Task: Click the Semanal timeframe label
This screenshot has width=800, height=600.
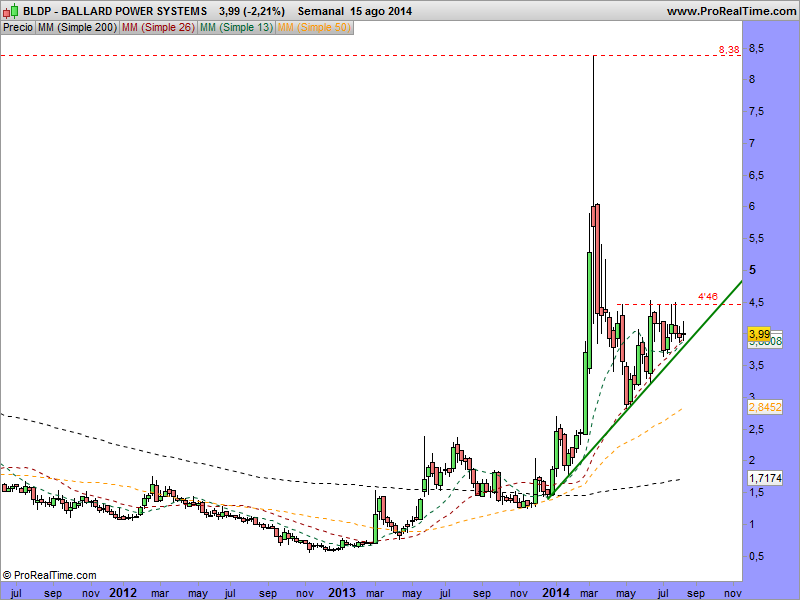Action: point(321,11)
